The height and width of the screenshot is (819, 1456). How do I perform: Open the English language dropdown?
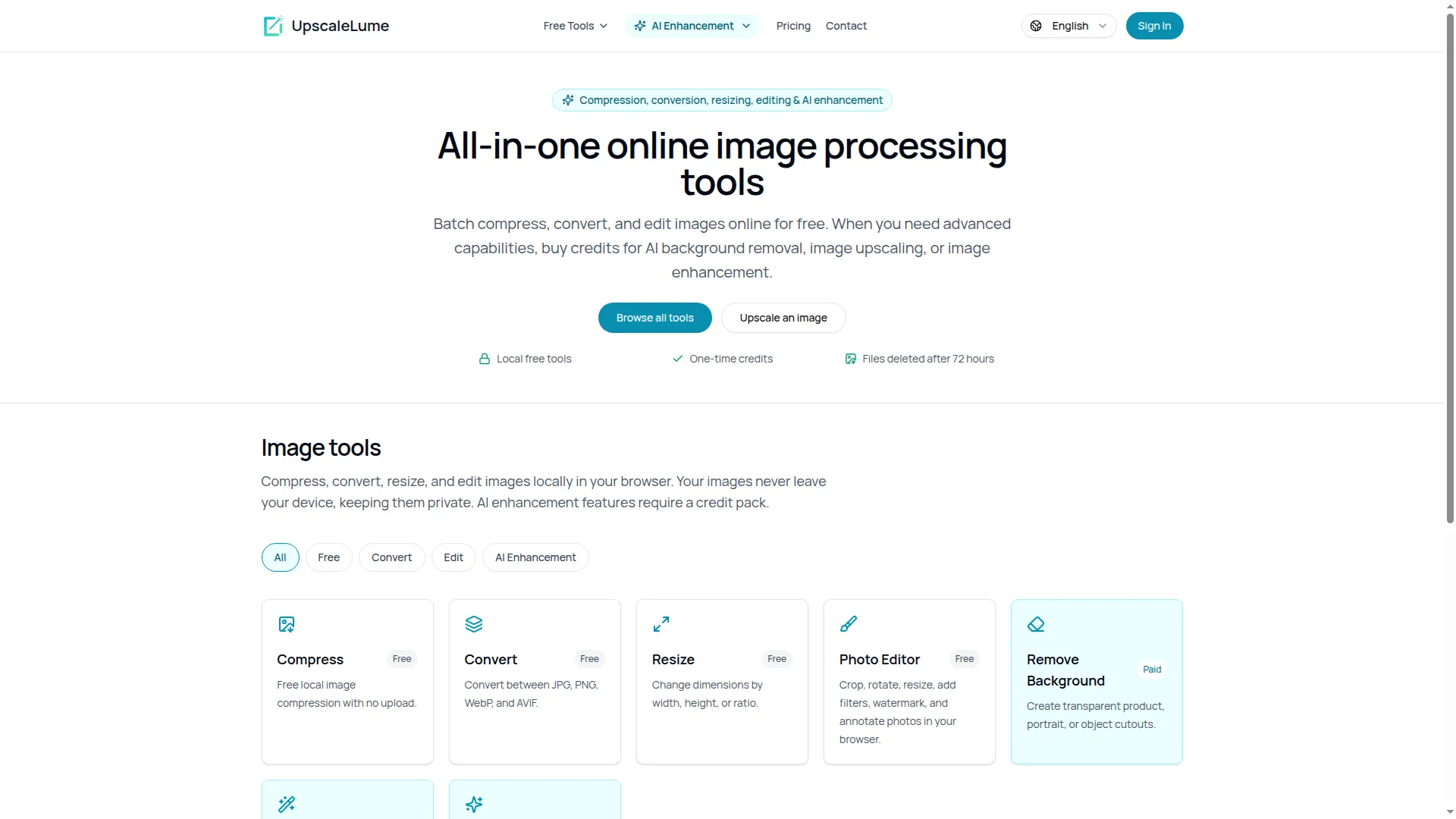1068,26
